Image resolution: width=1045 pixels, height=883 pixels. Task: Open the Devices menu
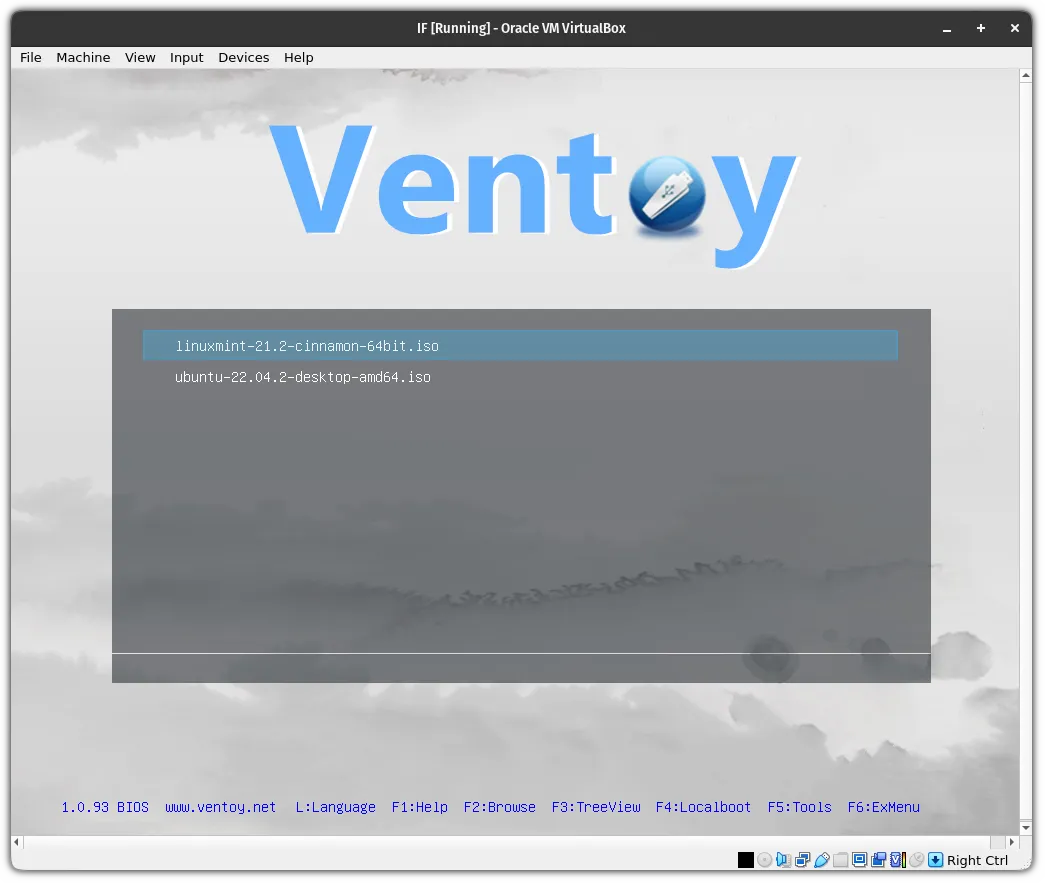[x=244, y=57]
